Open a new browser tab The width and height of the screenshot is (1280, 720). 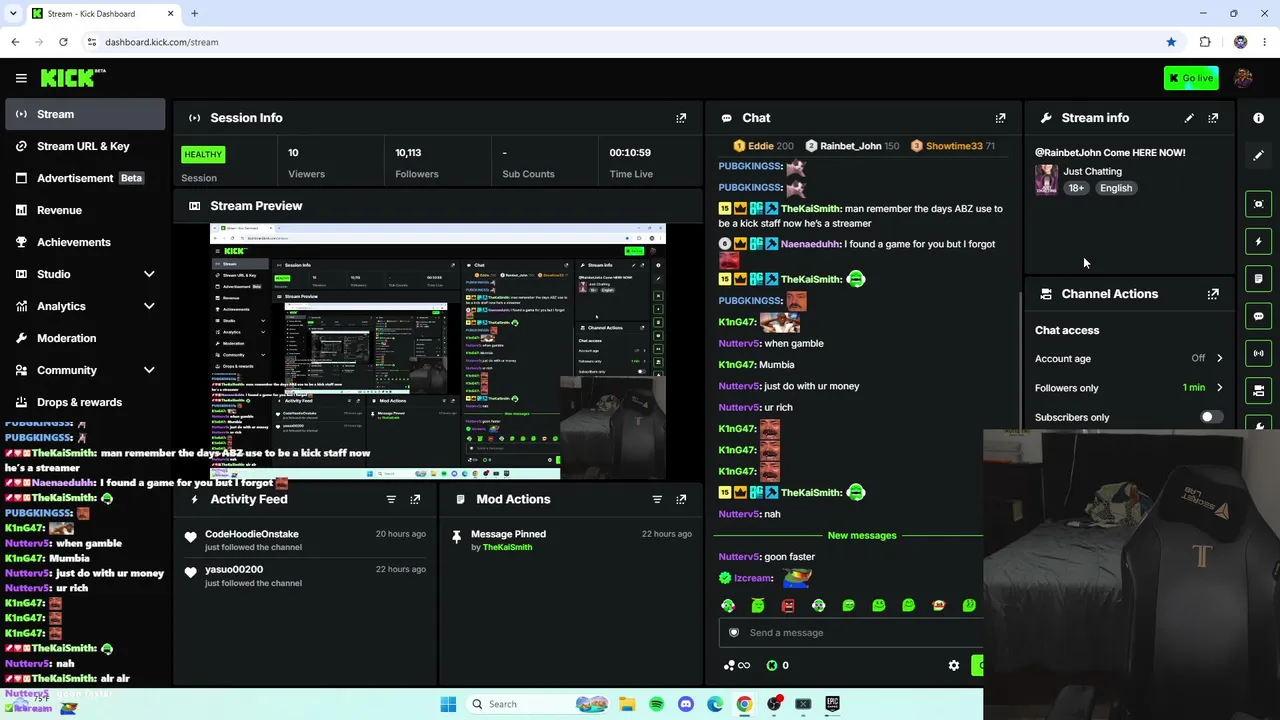click(x=194, y=13)
